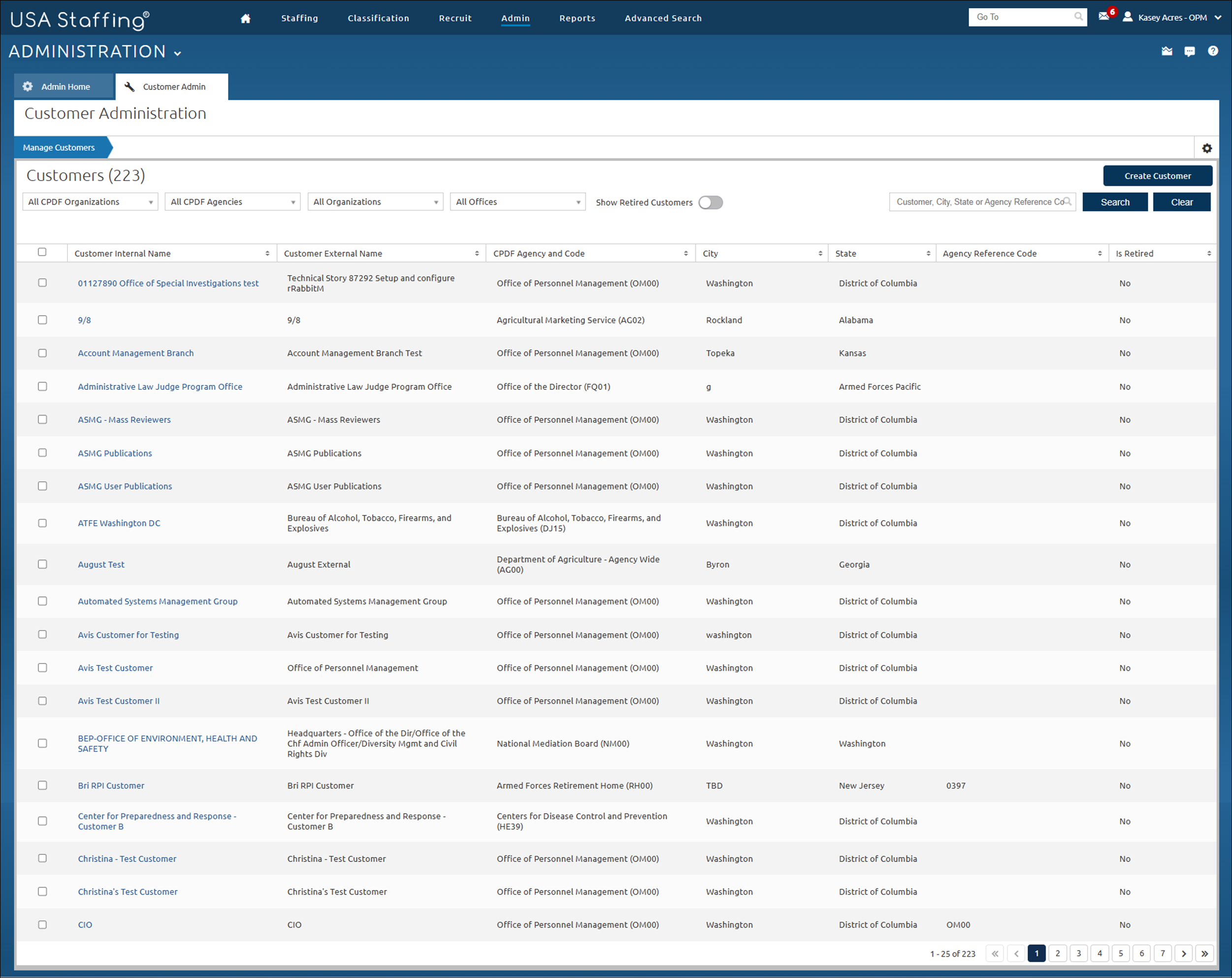Open All CPDF Organizations dropdown

coord(90,202)
